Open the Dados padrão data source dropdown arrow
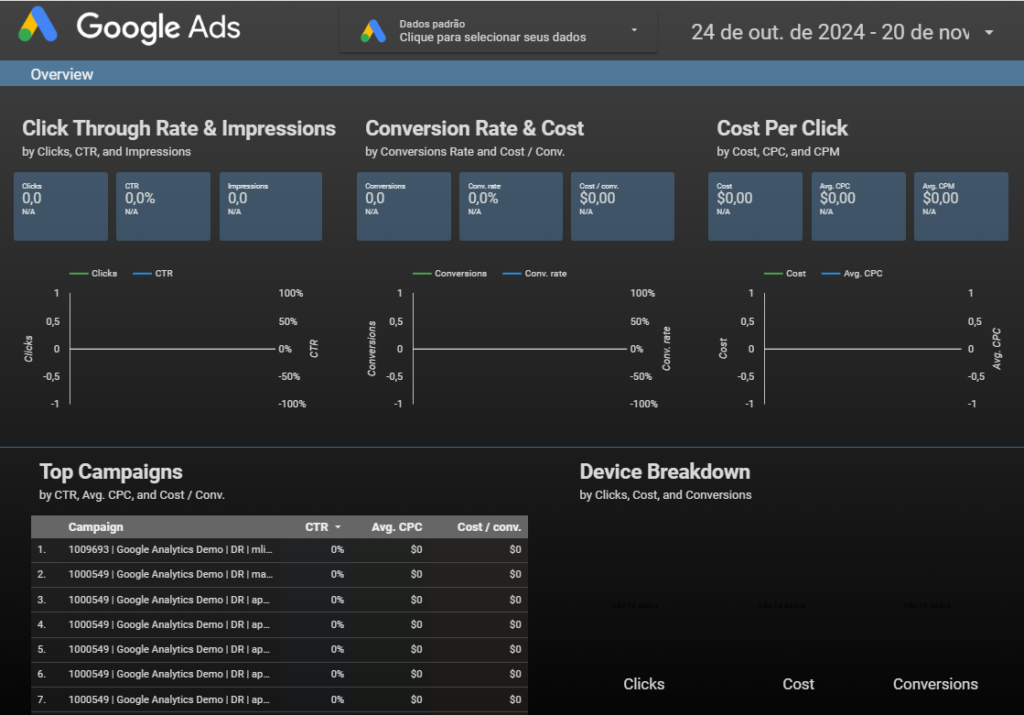The width and height of the screenshot is (1024, 715). [x=633, y=30]
